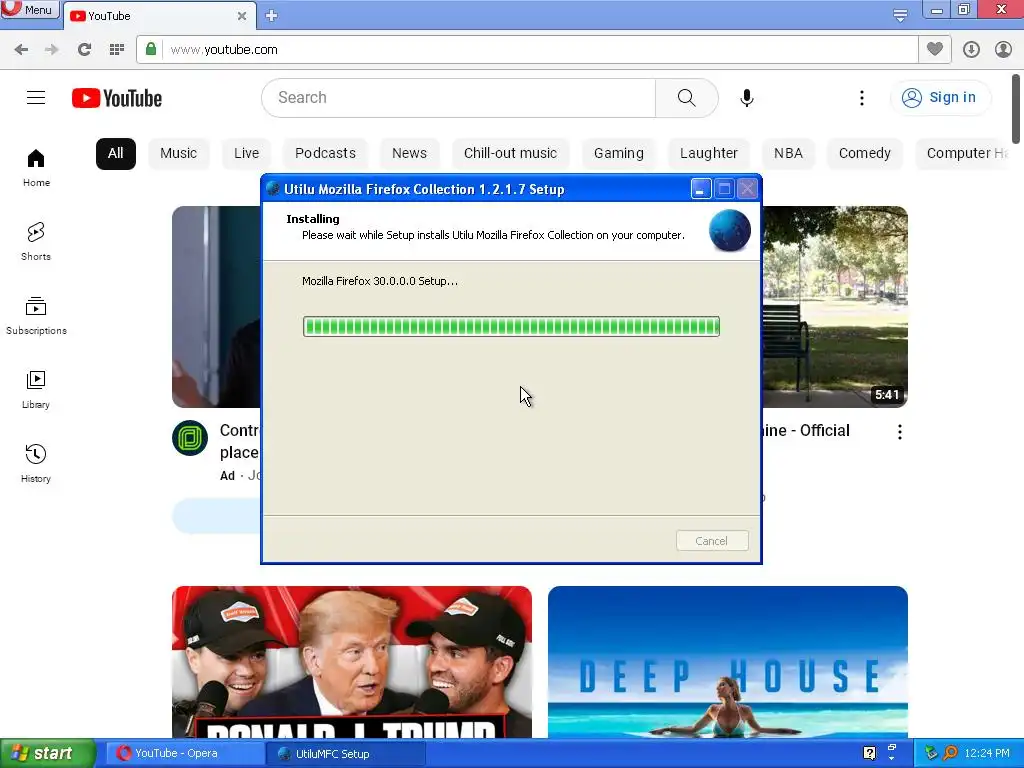Select the Live filter chip
The height and width of the screenshot is (768, 1024).
pyautogui.click(x=246, y=153)
